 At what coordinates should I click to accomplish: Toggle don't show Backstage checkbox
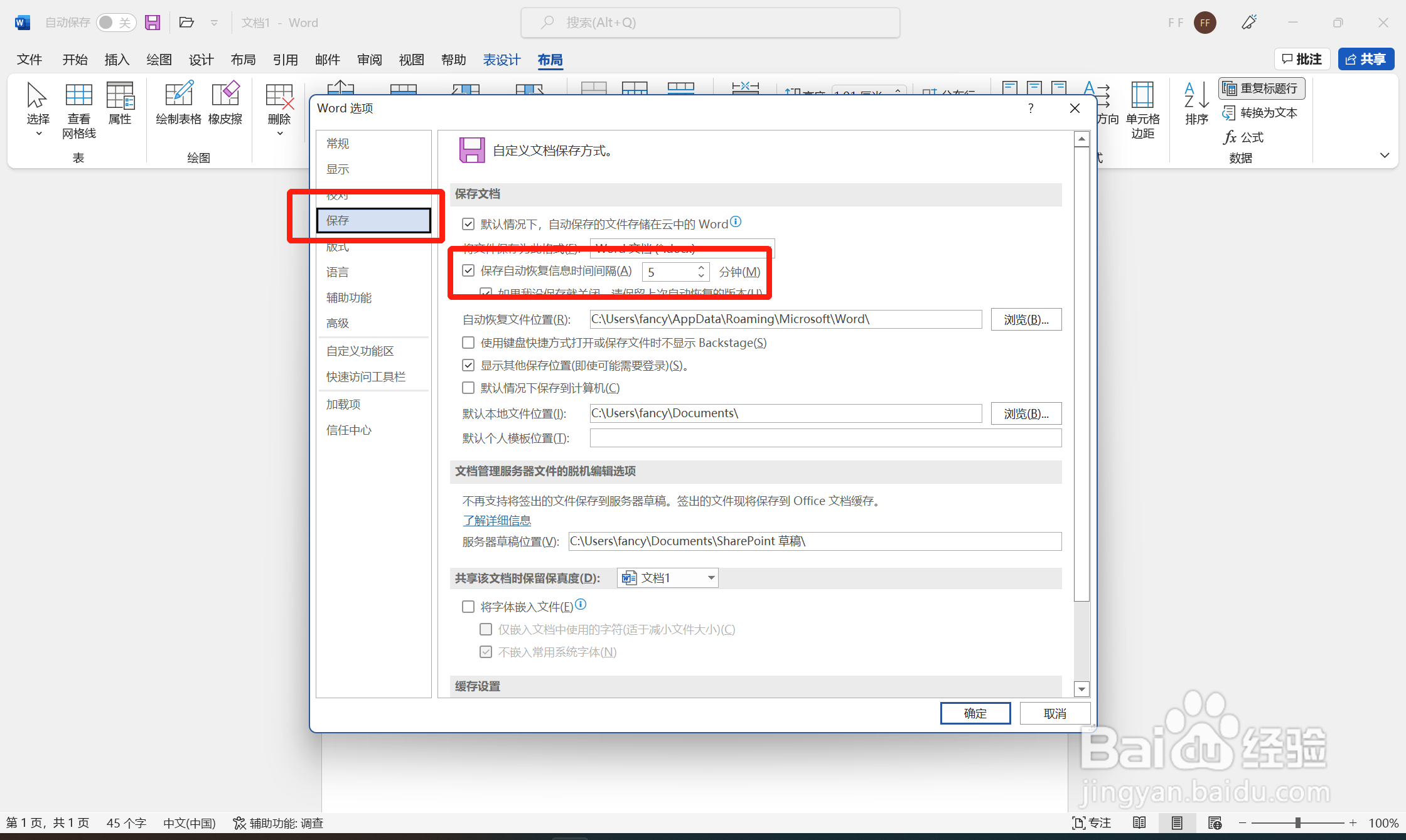(468, 343)
